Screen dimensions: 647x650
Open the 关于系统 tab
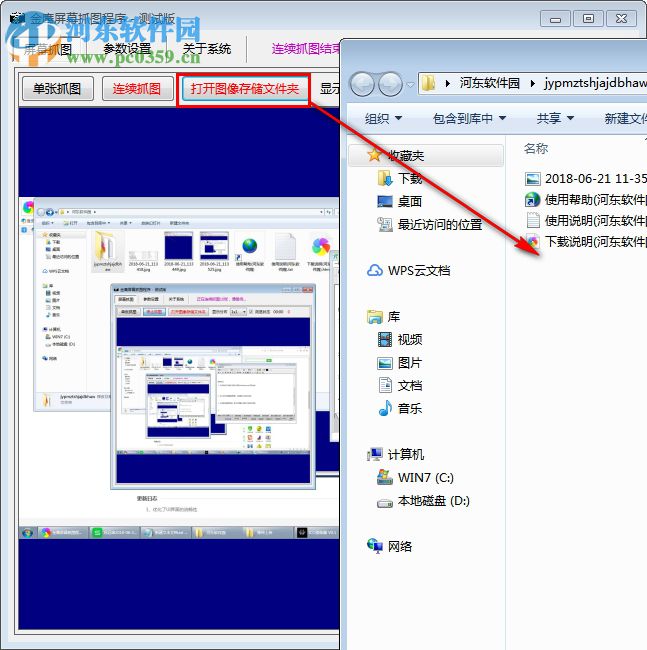[206, 49]
